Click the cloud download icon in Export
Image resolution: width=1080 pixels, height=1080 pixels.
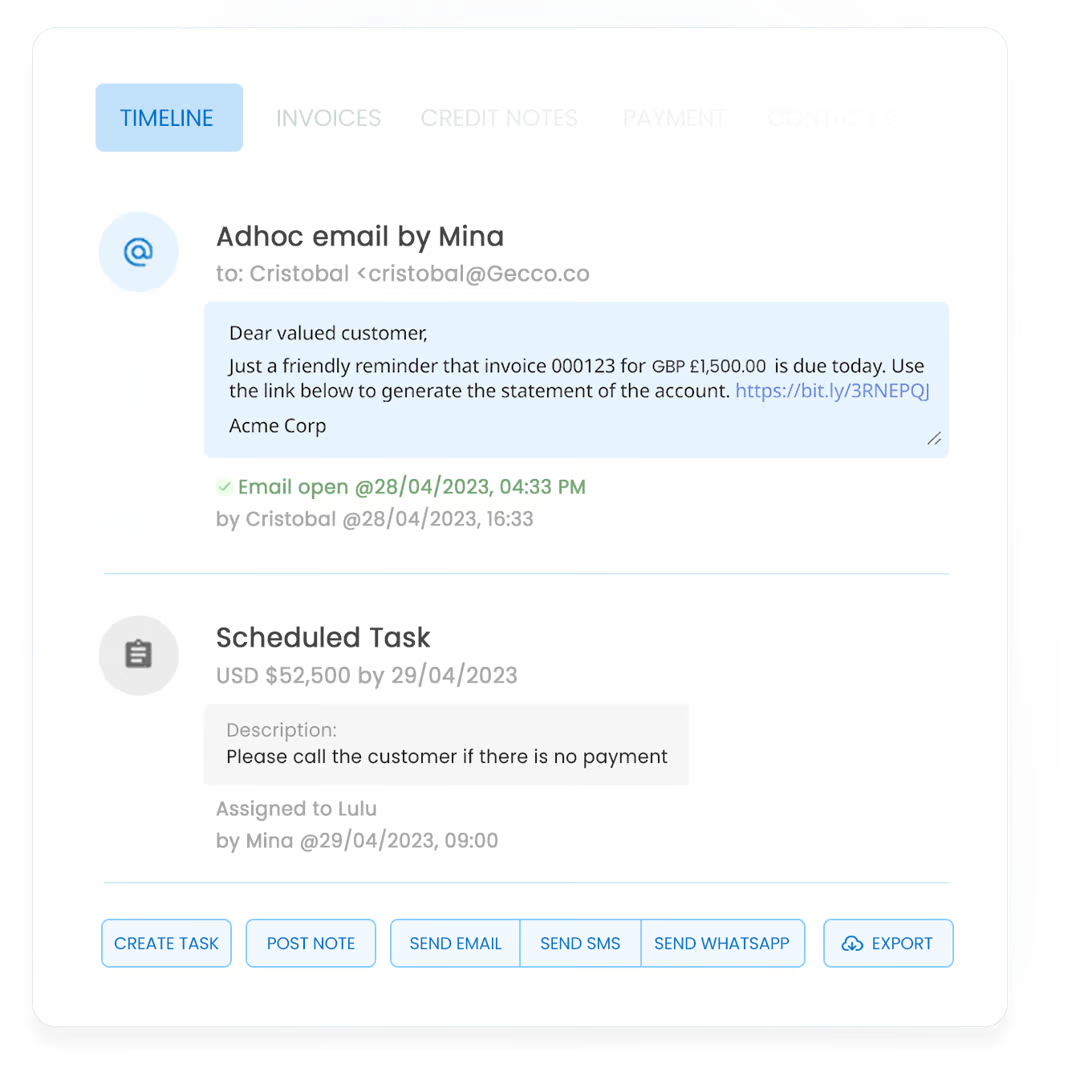click(852, 944)
